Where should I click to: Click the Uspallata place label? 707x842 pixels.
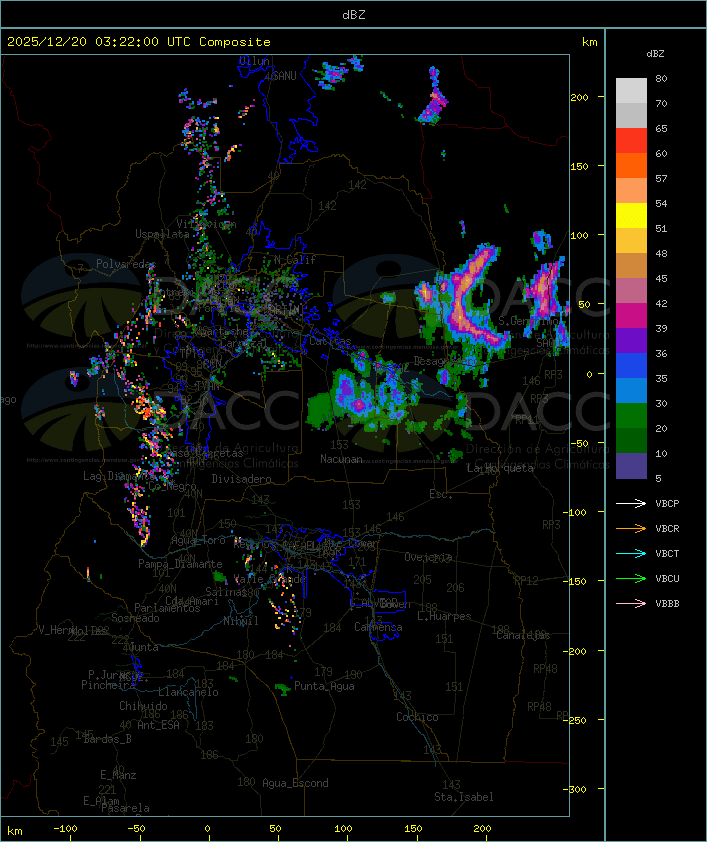162,234
